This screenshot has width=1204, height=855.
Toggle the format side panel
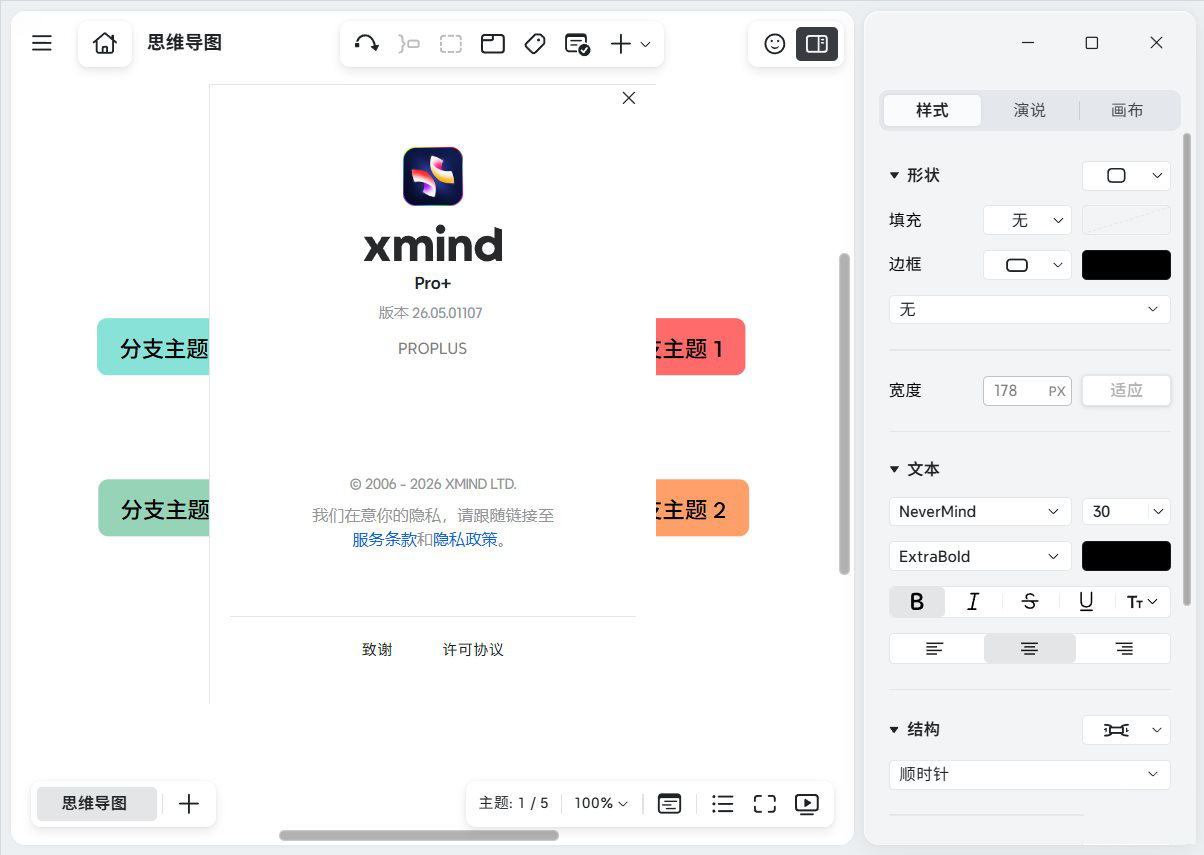(817, 44)
